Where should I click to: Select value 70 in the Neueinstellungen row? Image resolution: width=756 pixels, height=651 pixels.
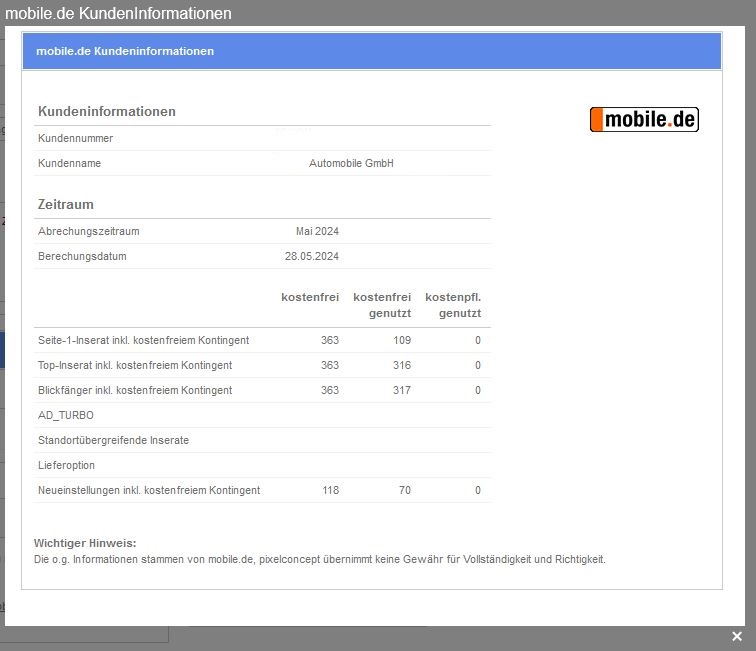click(x=405, y=490)
